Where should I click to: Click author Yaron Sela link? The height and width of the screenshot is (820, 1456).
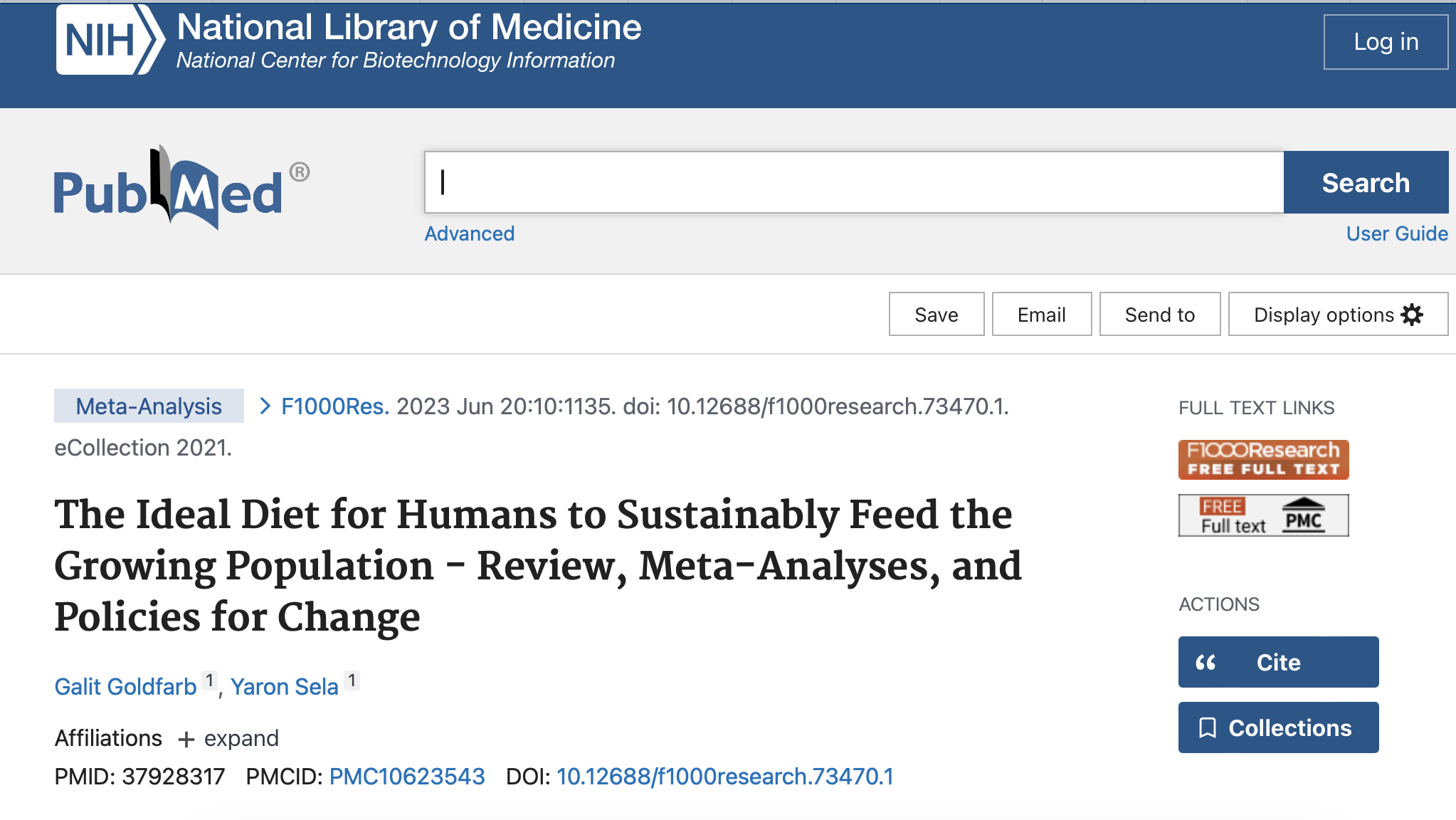coord(284,687)
